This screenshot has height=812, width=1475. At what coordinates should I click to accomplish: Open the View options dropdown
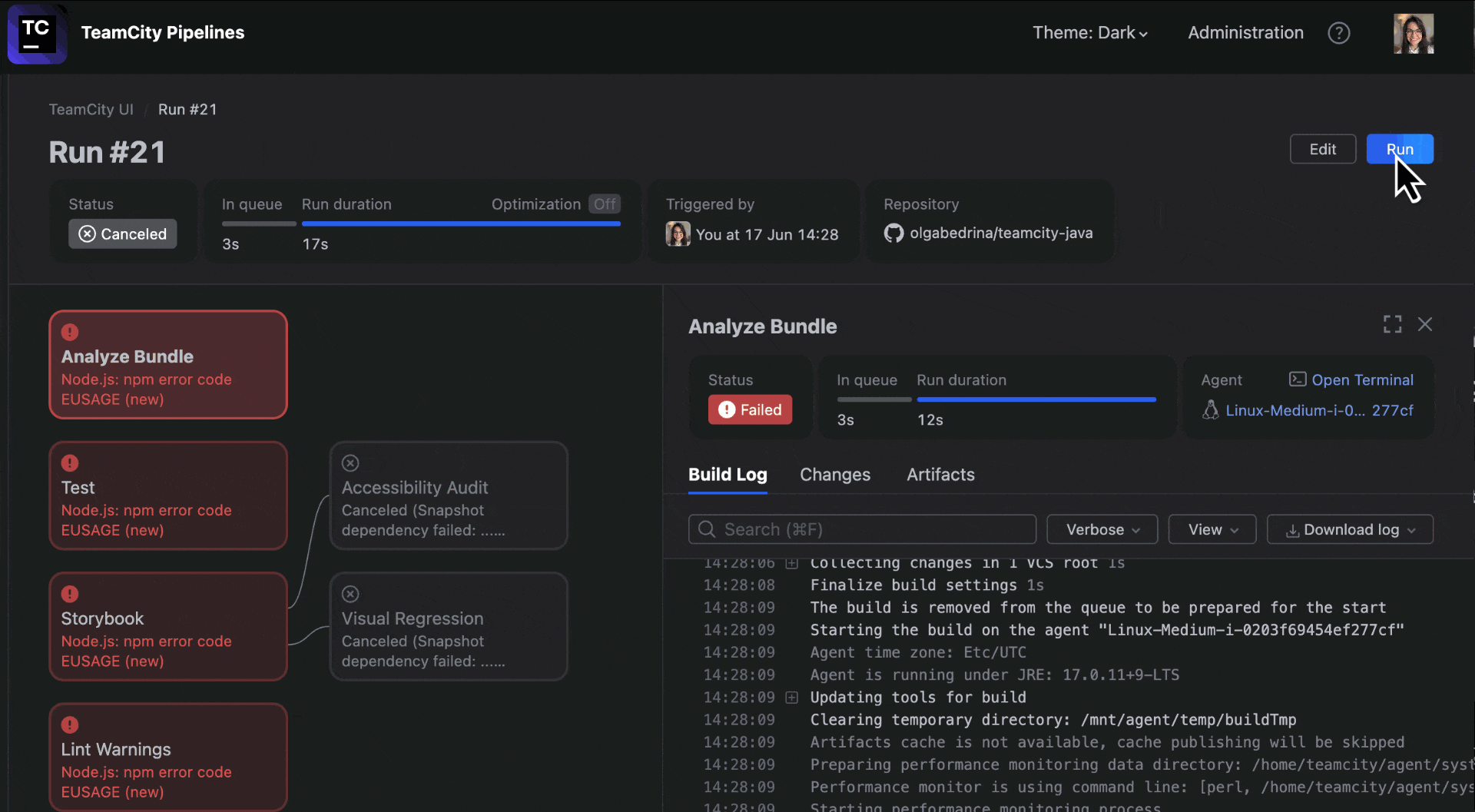[x=1212, y=529]
